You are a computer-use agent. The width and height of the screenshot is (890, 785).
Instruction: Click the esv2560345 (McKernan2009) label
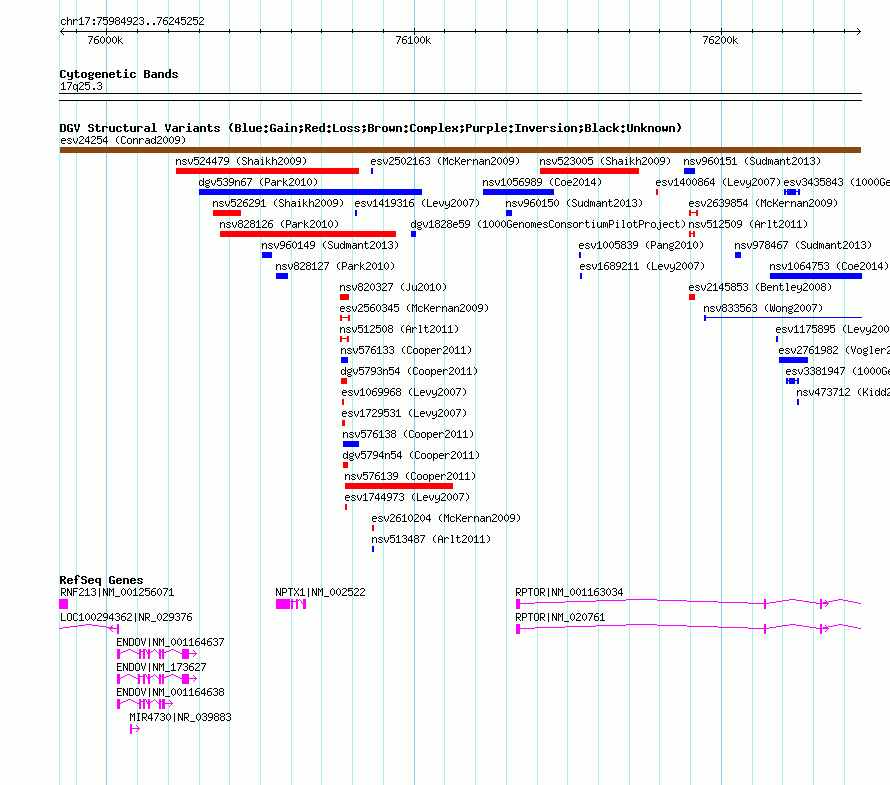(414, 308)
